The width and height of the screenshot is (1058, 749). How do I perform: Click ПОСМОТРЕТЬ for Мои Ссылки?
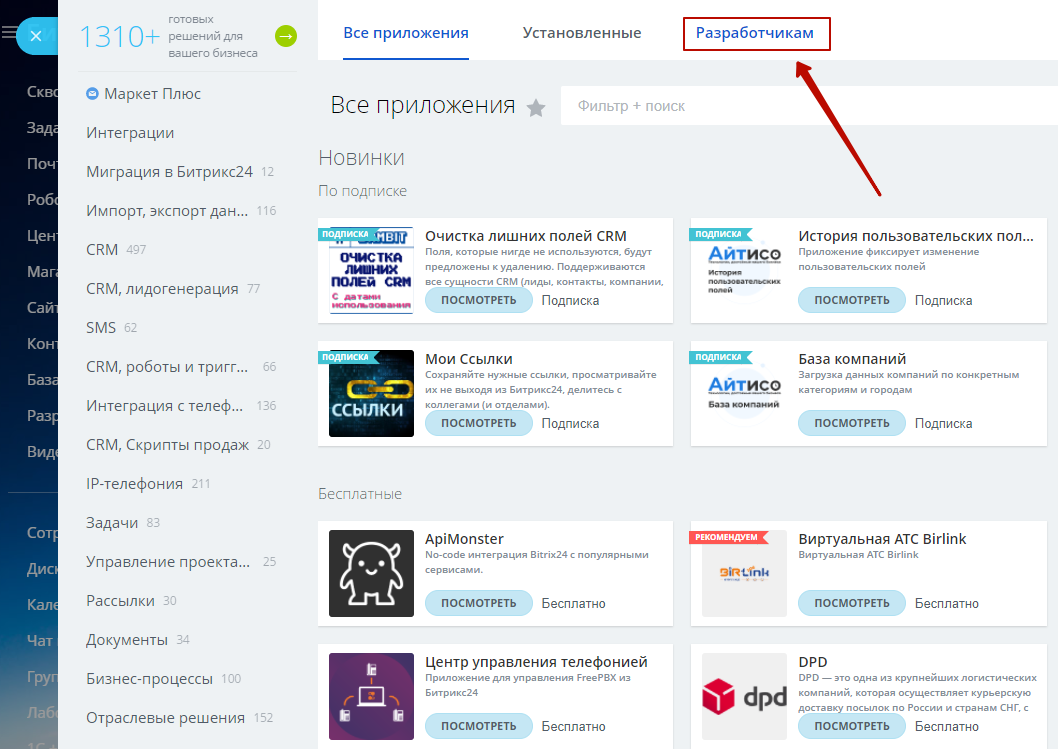click(x=478, y=423)
